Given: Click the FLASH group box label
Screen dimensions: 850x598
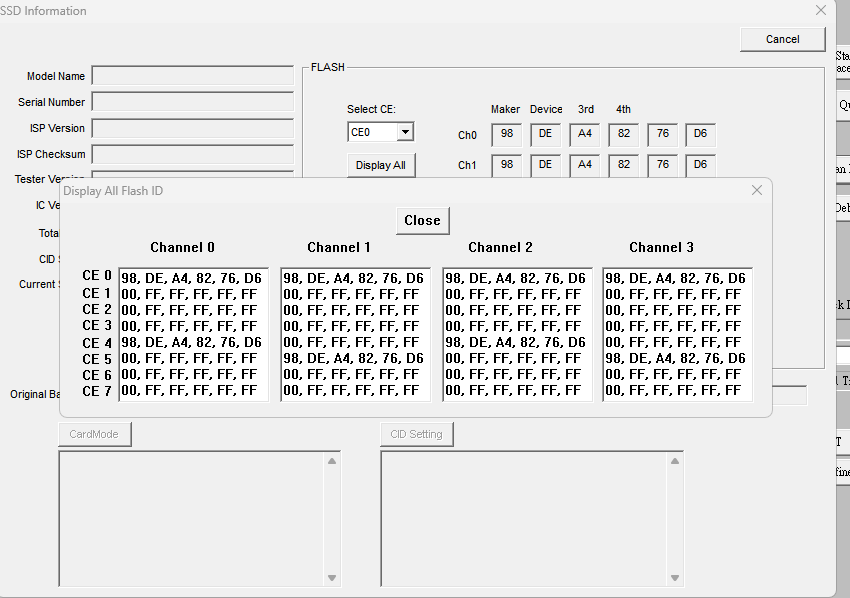Looking at the screenshot, I should click(x=328, y=67).
